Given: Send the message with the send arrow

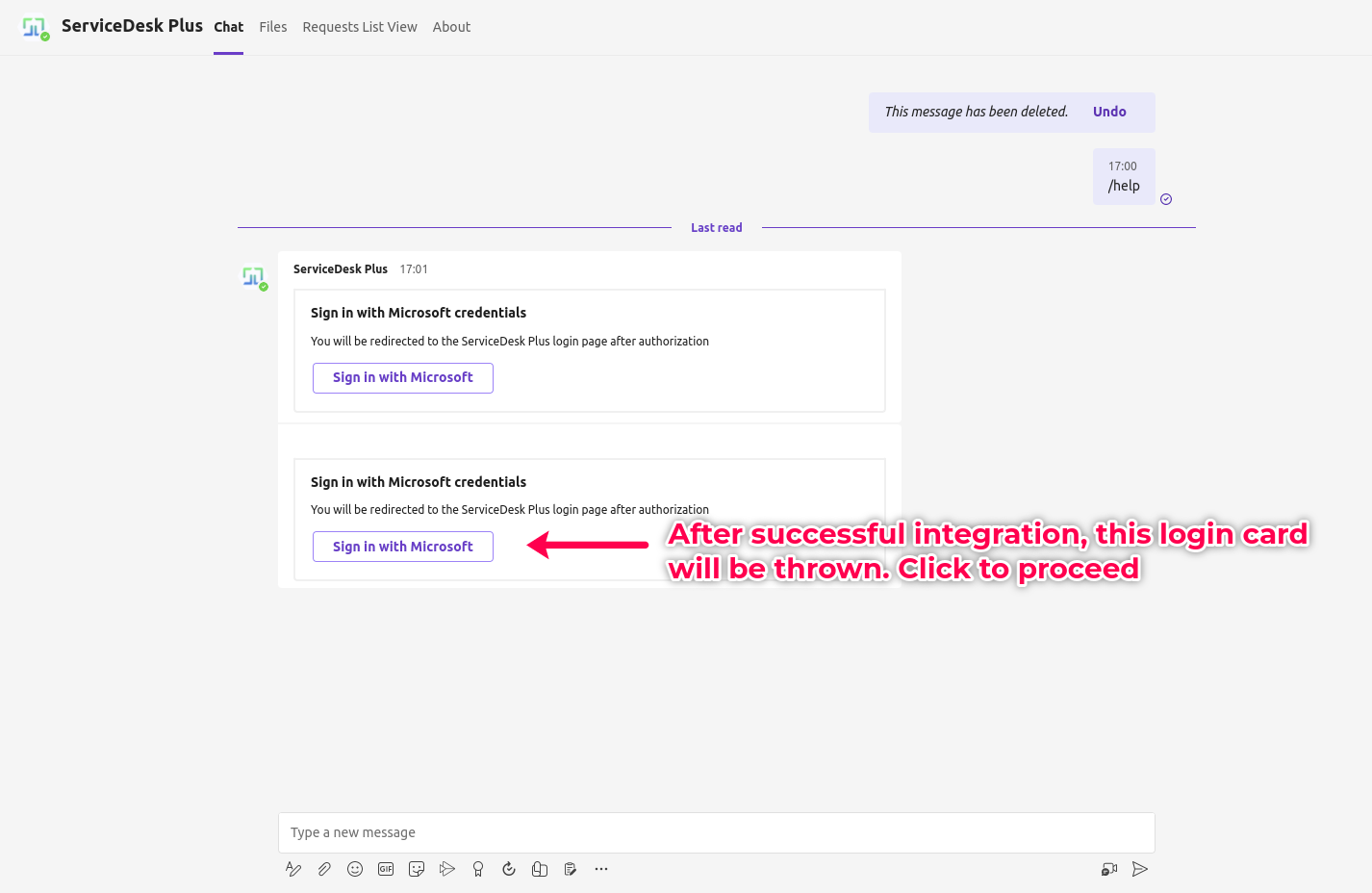Looking at the screenshot, I should click(x=1140, y=869).
